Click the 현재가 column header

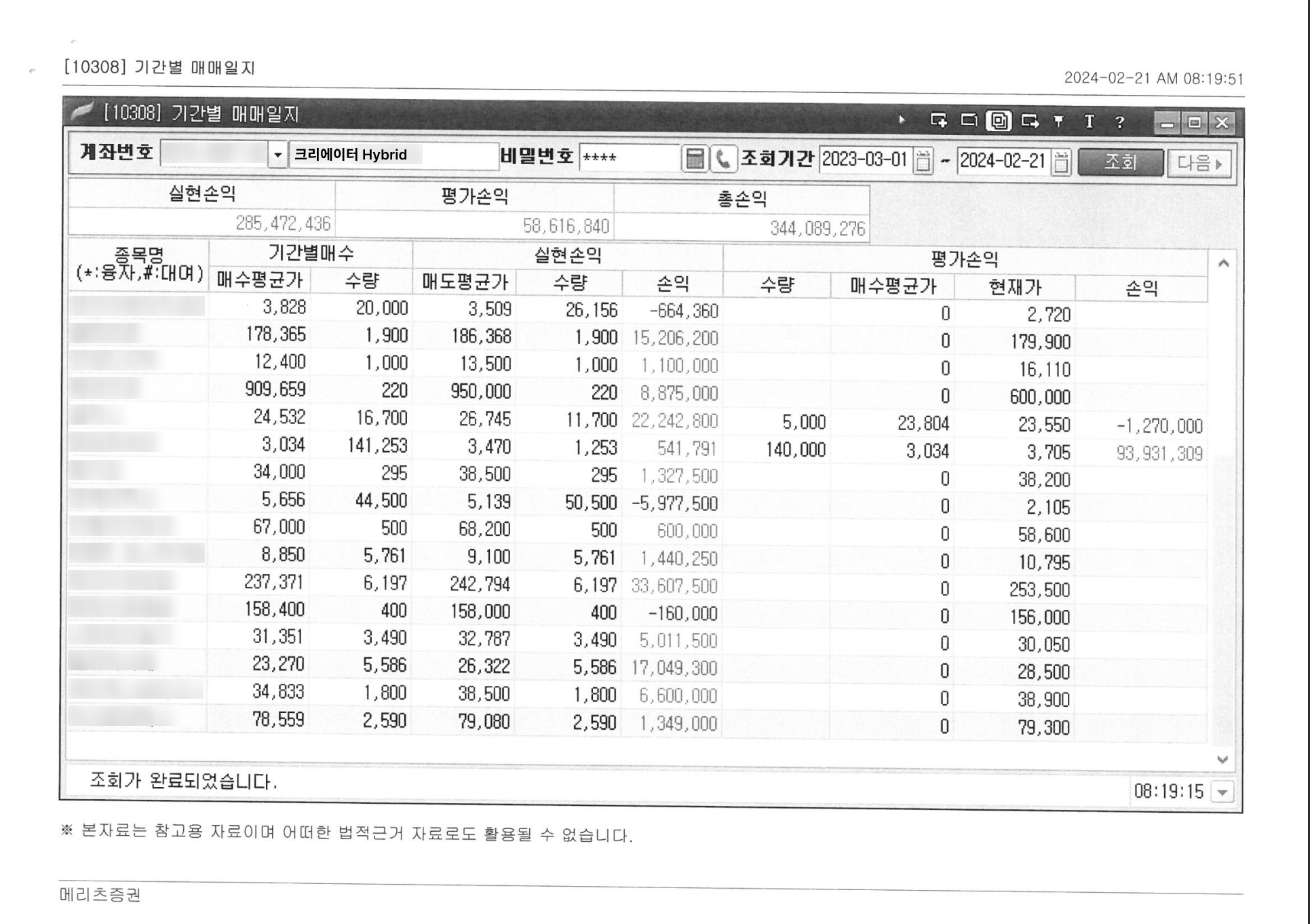pos(1015,287)
